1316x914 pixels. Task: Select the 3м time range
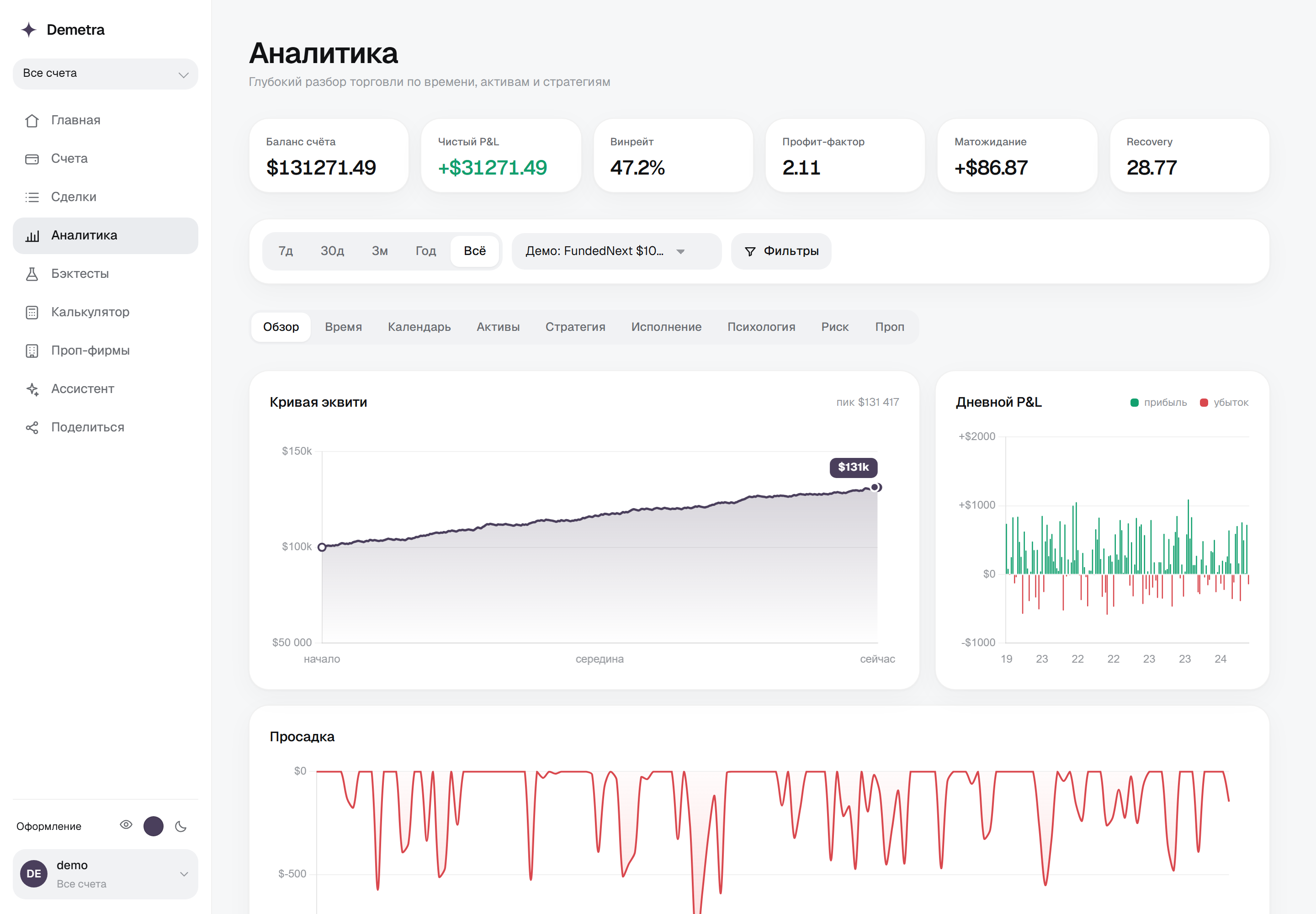click(x=380, y=251)
